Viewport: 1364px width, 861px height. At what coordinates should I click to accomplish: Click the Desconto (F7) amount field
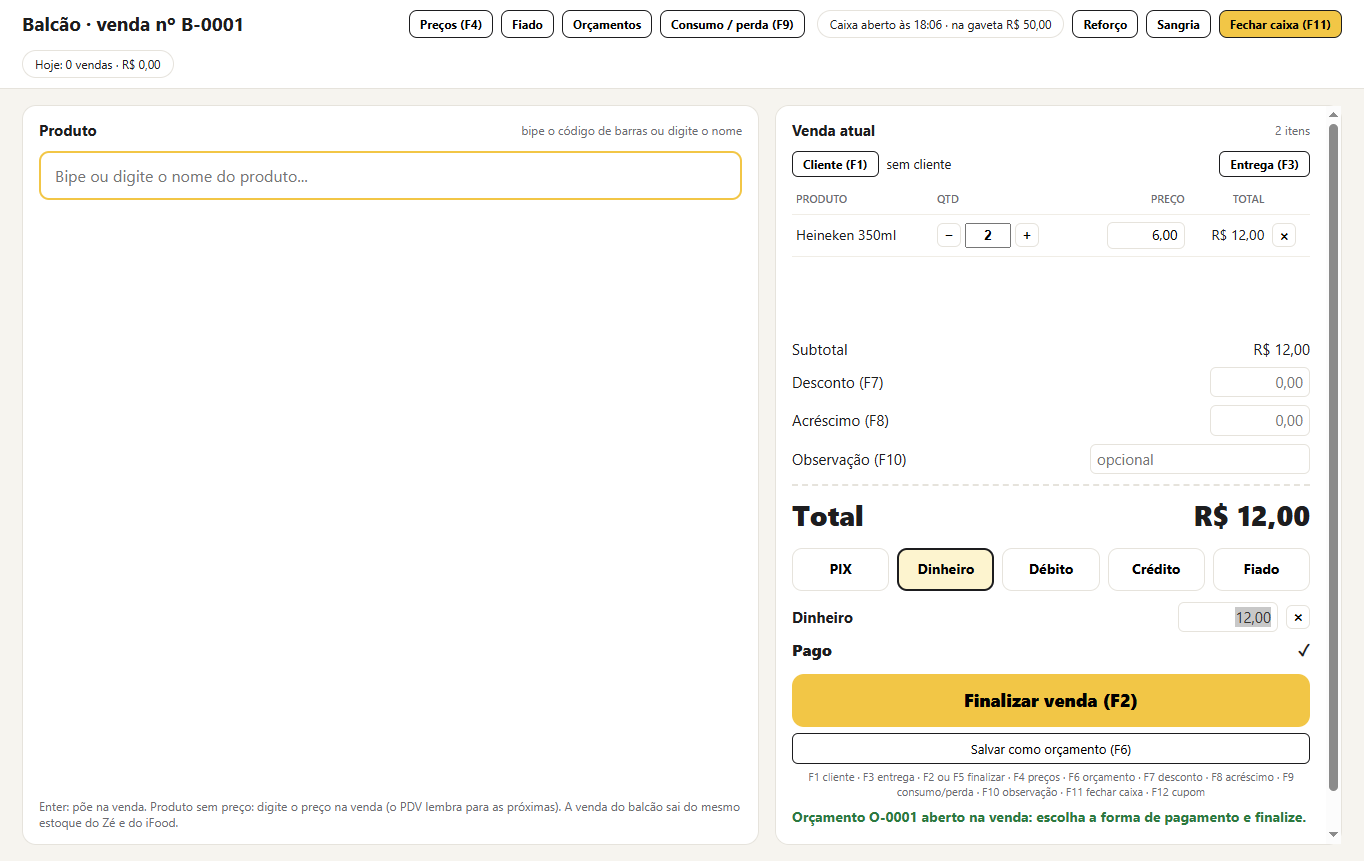pyautogui.click(x=1260, y=383)
